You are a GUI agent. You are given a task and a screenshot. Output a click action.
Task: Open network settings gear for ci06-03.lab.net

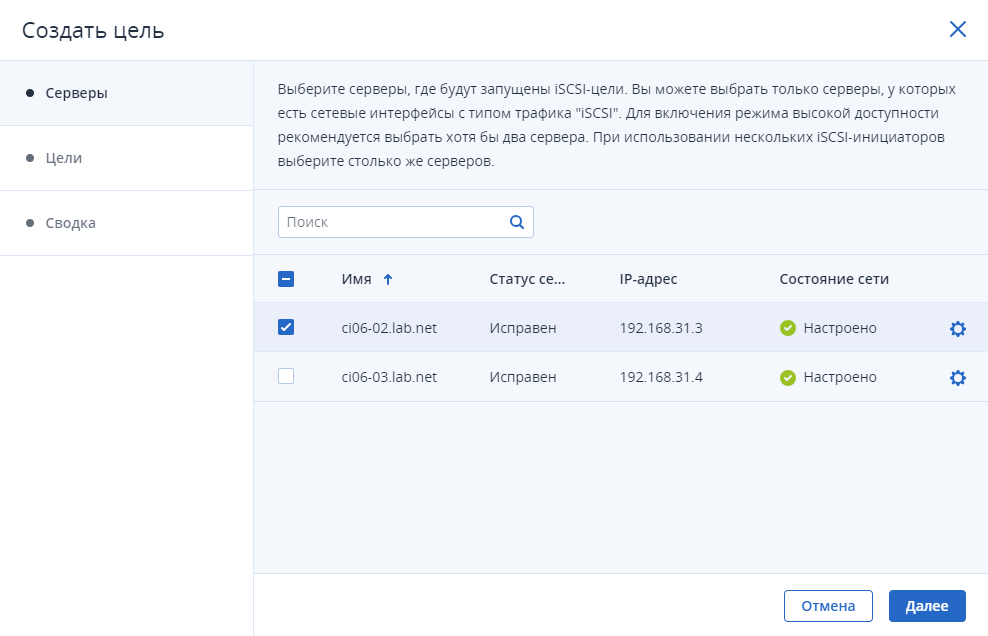[957, 378]
